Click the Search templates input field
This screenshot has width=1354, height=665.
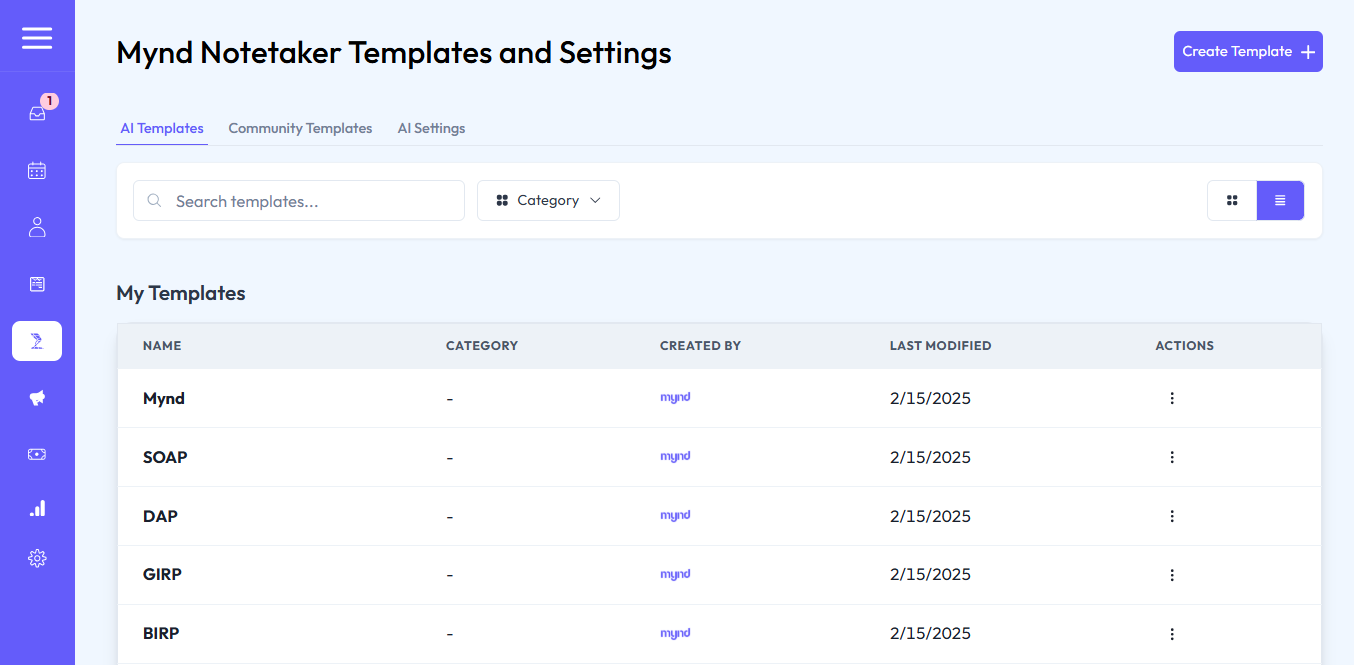pyautogui.click(x=310, y=201)
